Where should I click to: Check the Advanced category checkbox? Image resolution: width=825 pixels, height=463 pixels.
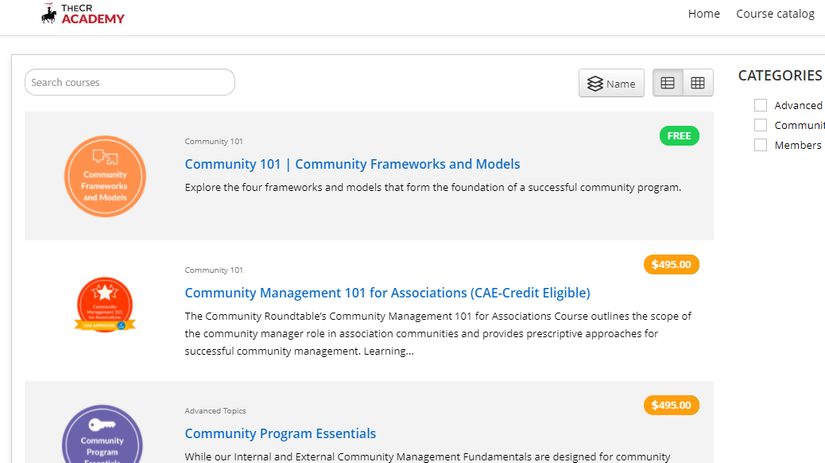[x=760, y=105]
